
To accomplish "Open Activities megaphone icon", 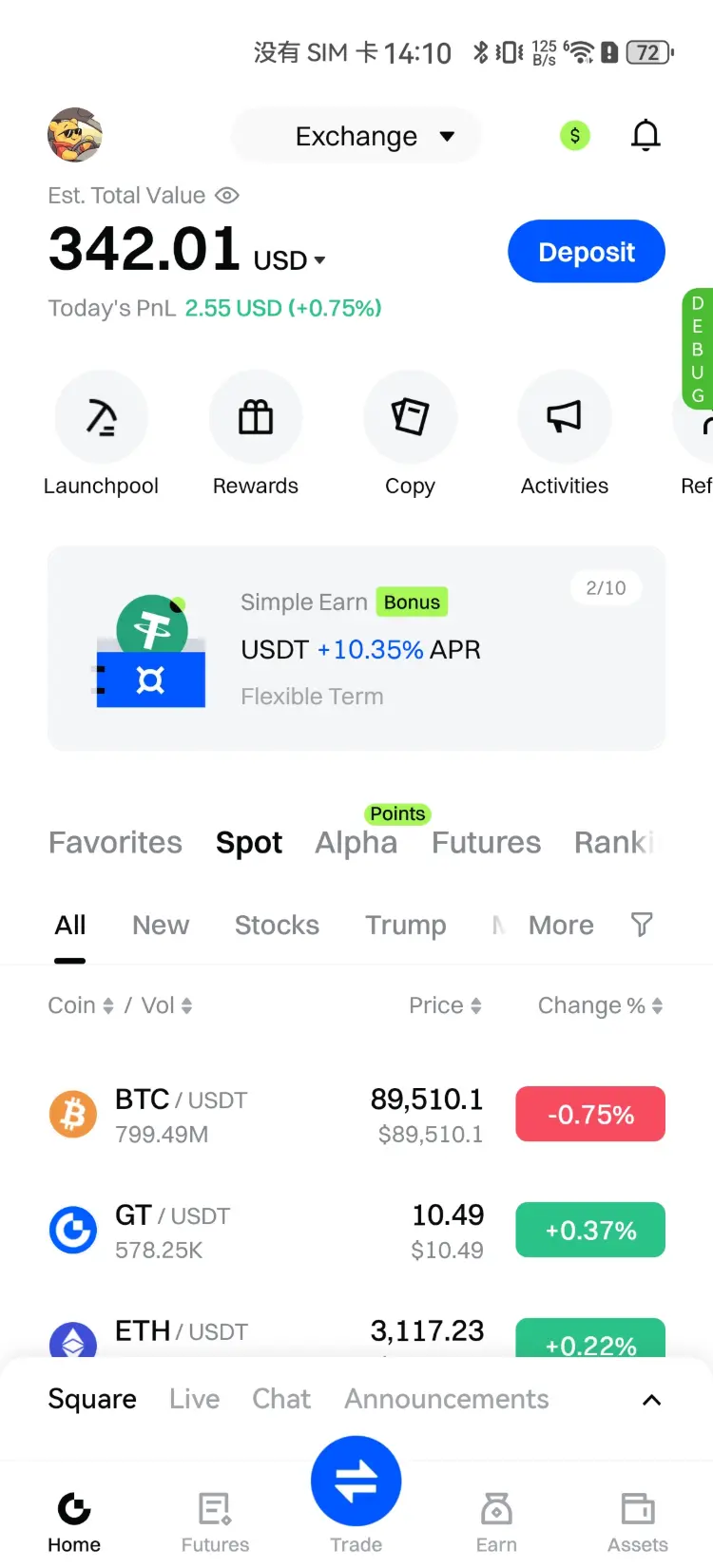I will click(x=564, y=417).
